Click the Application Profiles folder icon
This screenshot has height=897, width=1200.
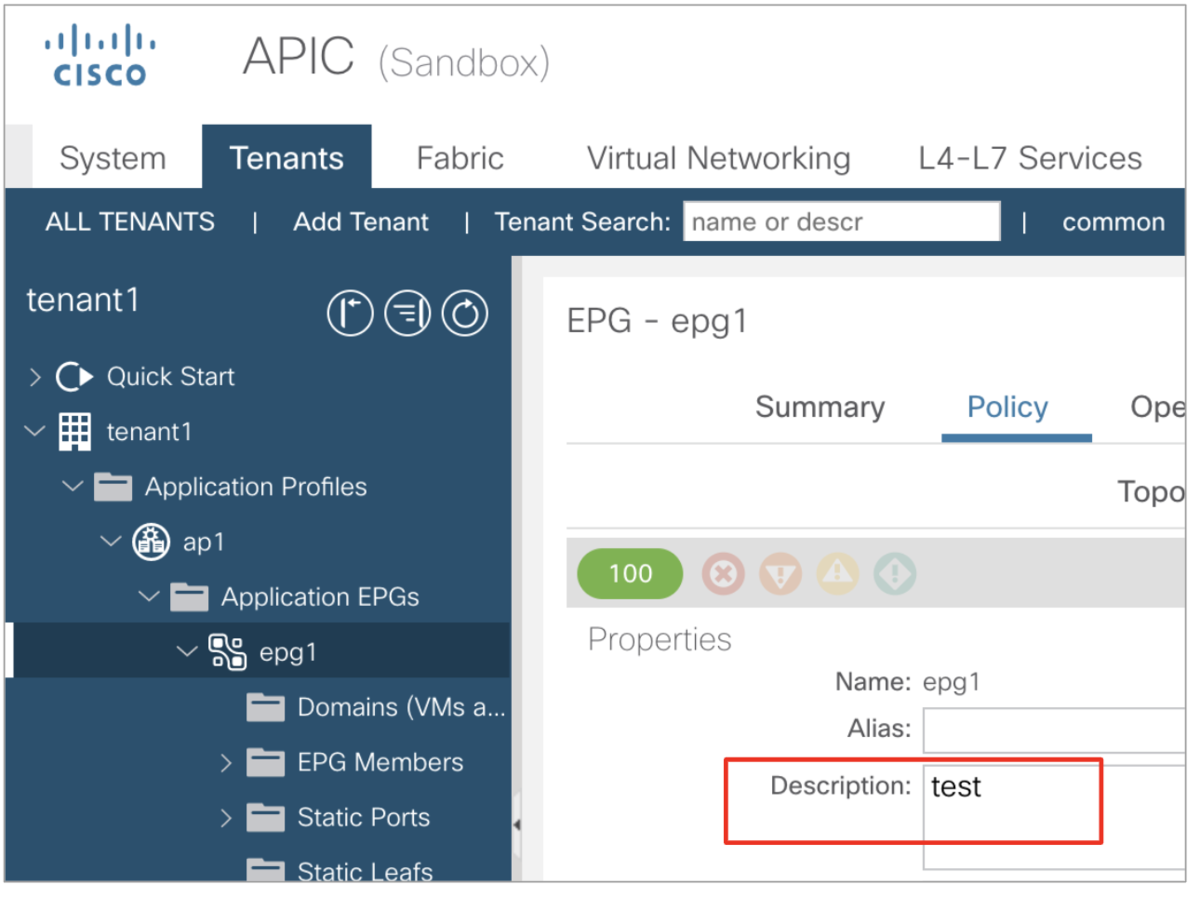pyautogui.click(x=113, y=487)
